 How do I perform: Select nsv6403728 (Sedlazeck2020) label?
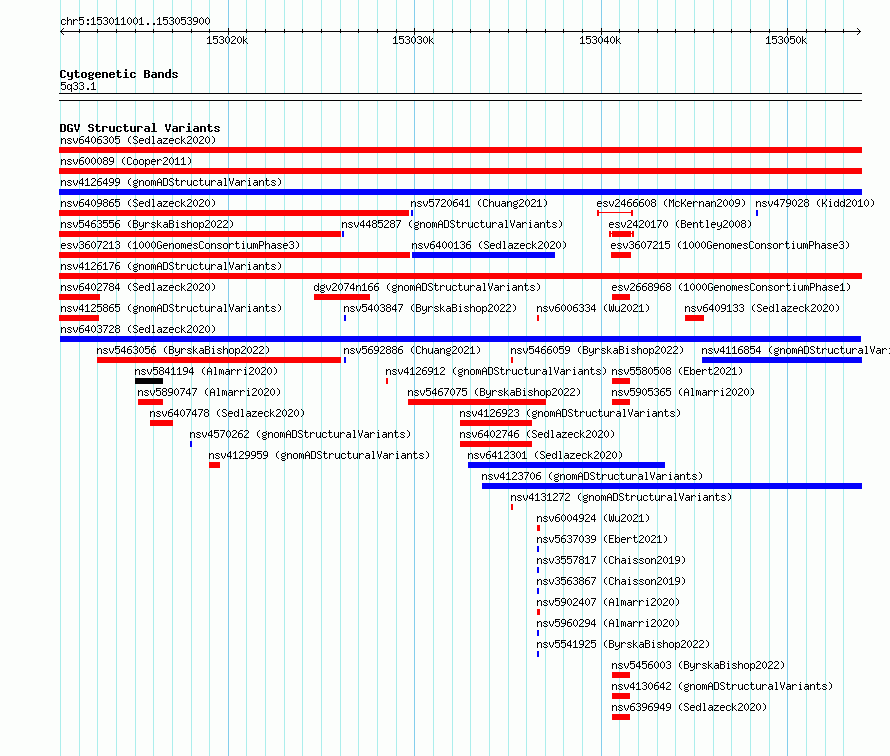click(x=138, y=329)
